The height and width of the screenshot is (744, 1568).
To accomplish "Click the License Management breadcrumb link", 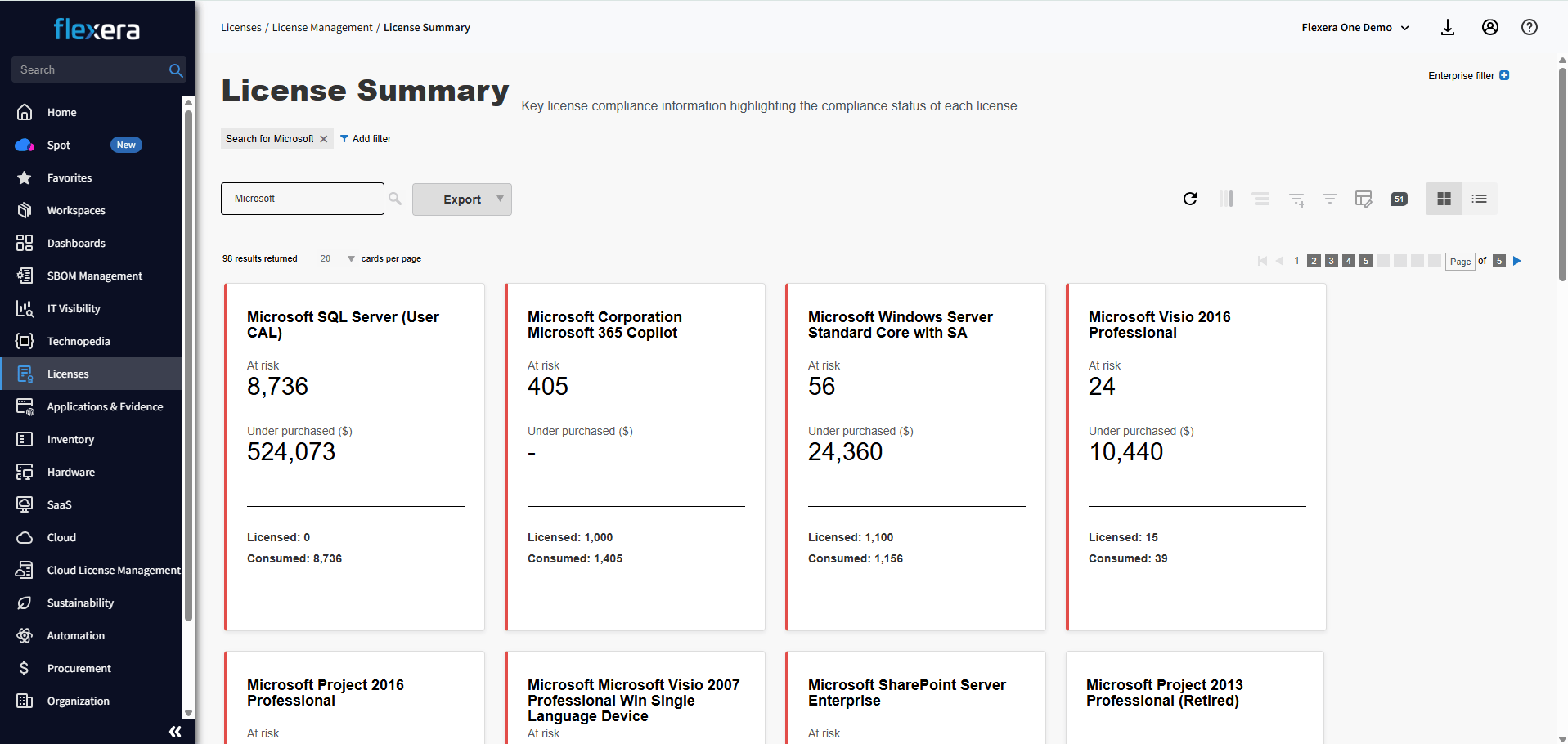I will 322,27.
